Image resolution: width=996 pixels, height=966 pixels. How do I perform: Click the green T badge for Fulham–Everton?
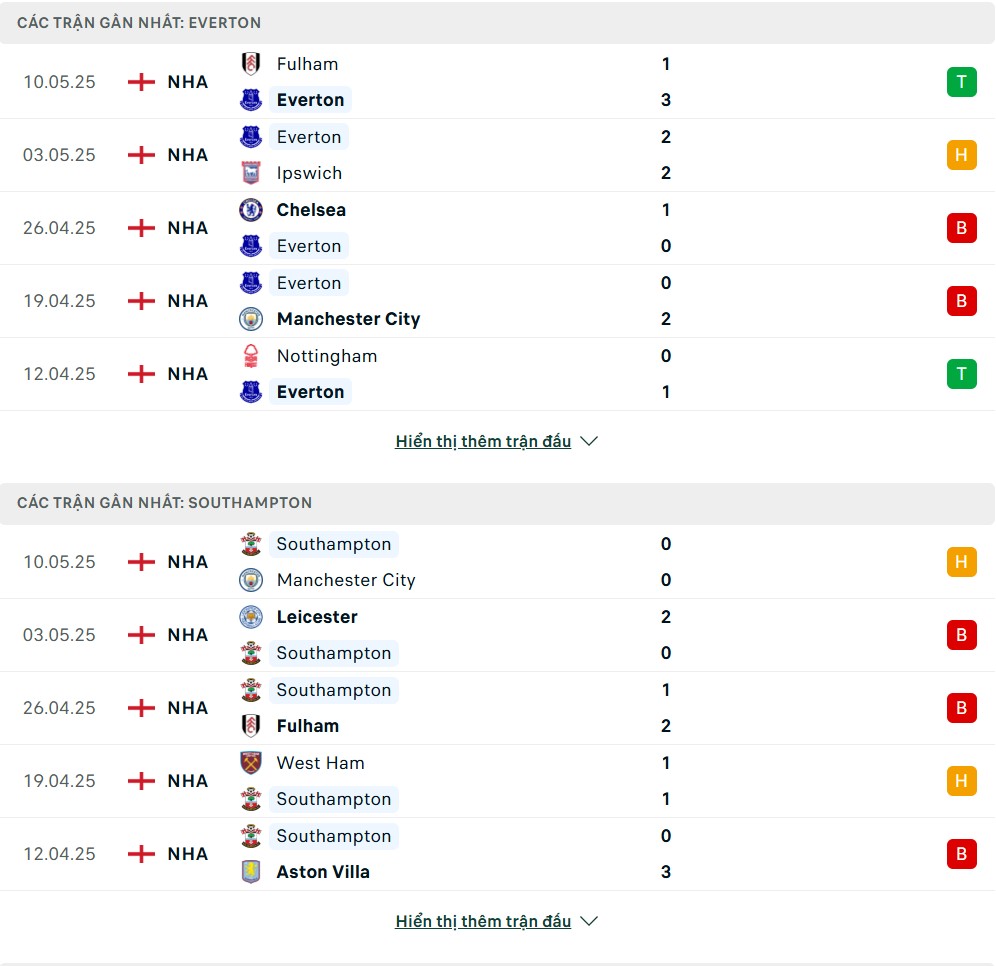click(x=961, y=82)
